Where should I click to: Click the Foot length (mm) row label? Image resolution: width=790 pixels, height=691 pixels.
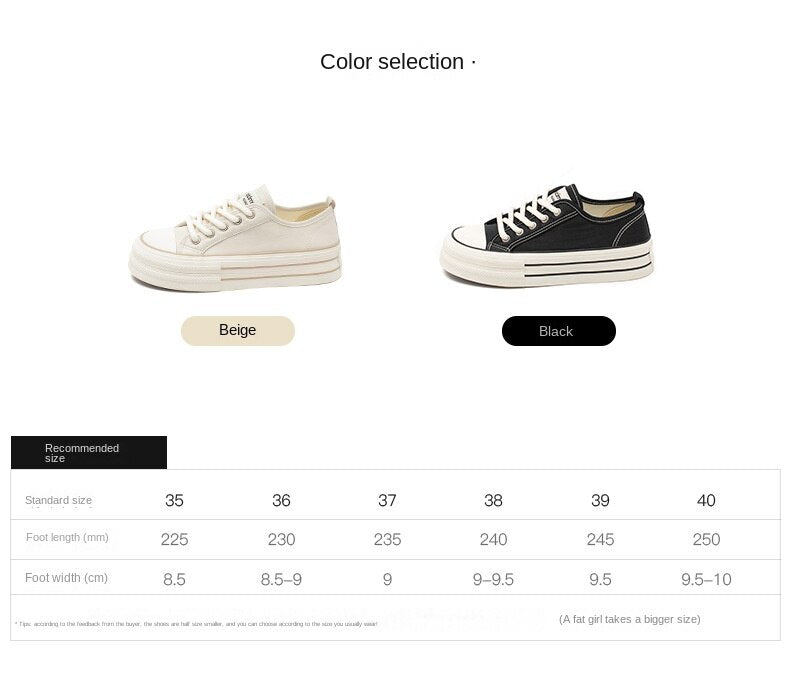pyautogui.click(x=67, y=537)
